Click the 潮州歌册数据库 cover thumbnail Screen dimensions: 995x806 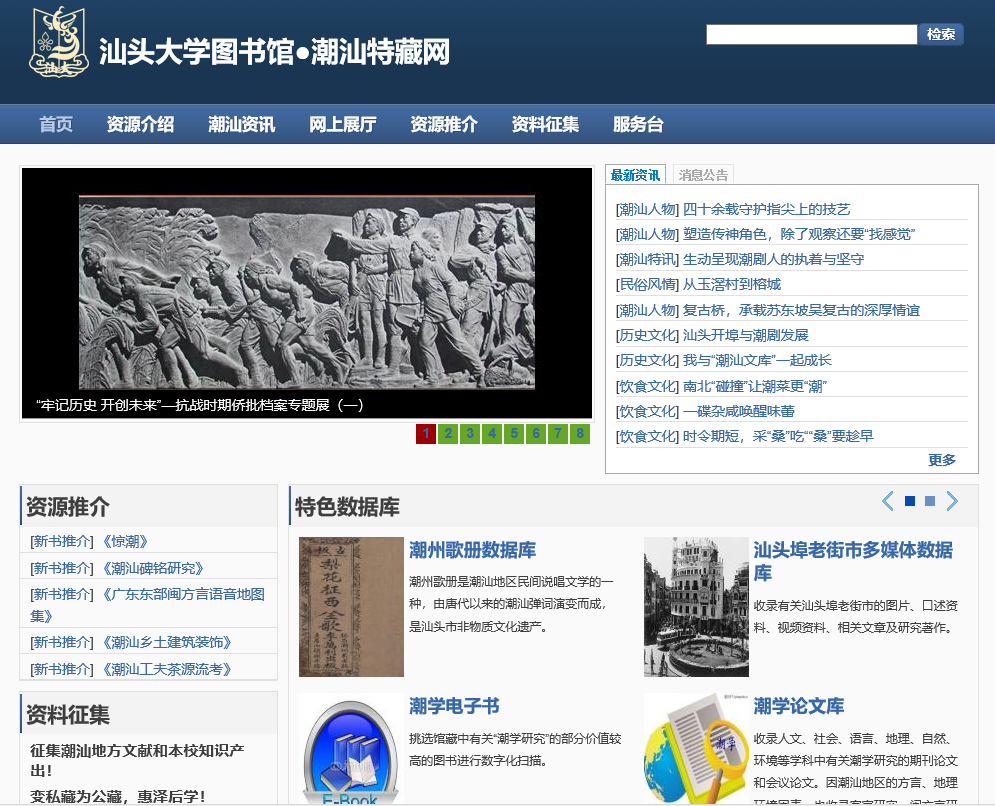(351, 606)
